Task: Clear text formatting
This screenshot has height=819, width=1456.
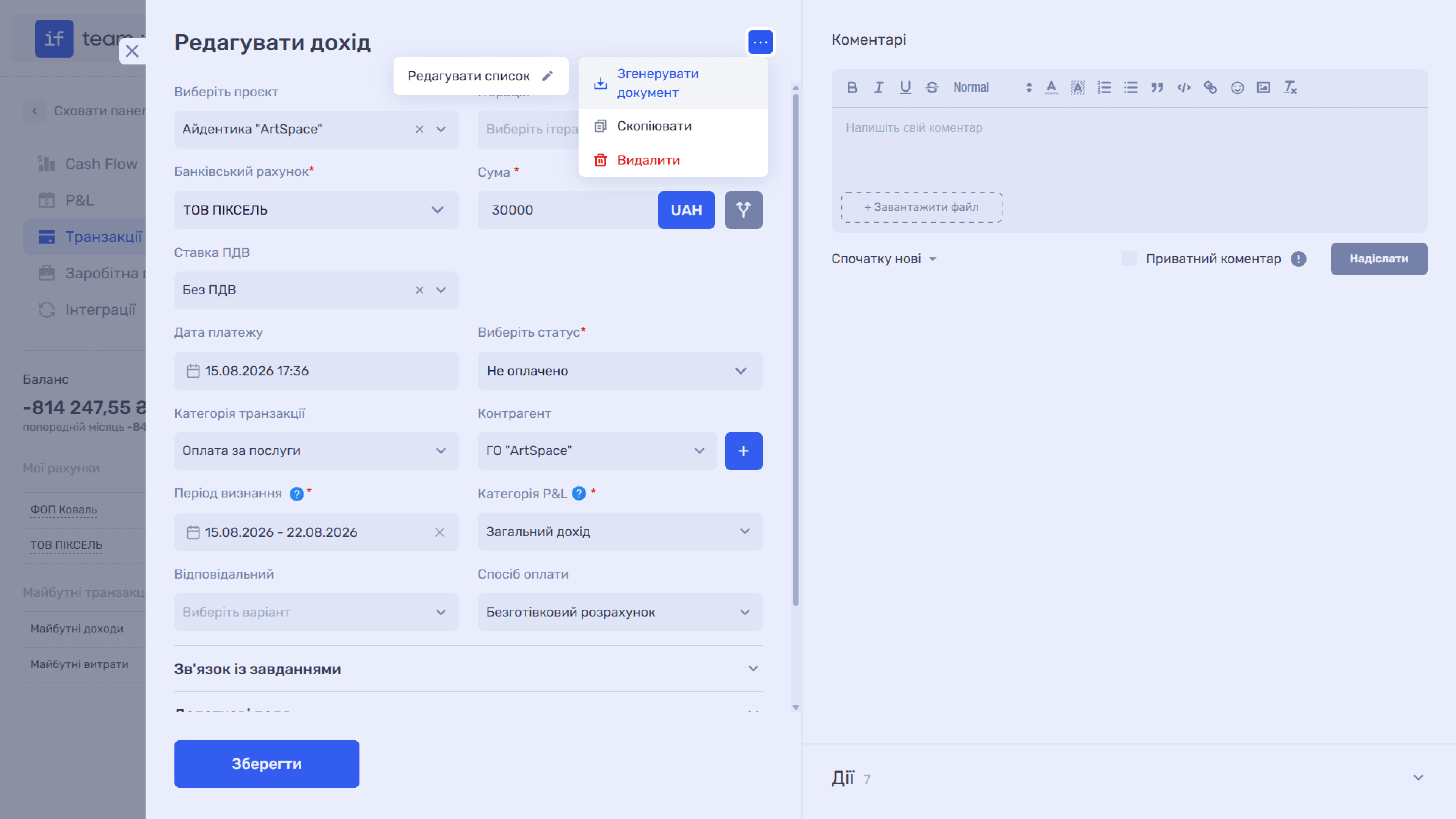Action: (1290, 88)
